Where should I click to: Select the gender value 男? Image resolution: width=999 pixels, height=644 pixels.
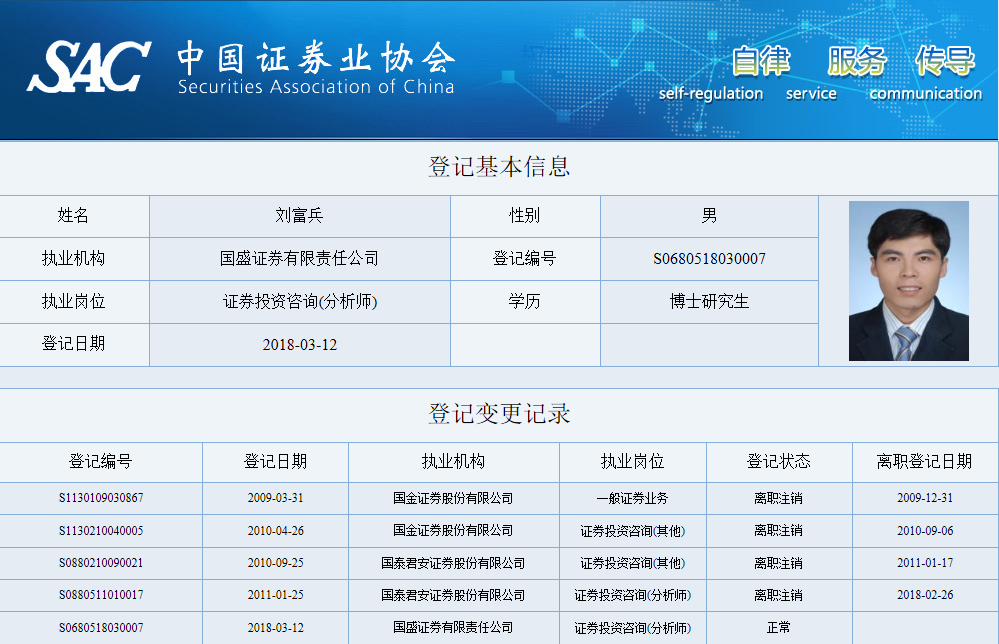pos(709,215)
